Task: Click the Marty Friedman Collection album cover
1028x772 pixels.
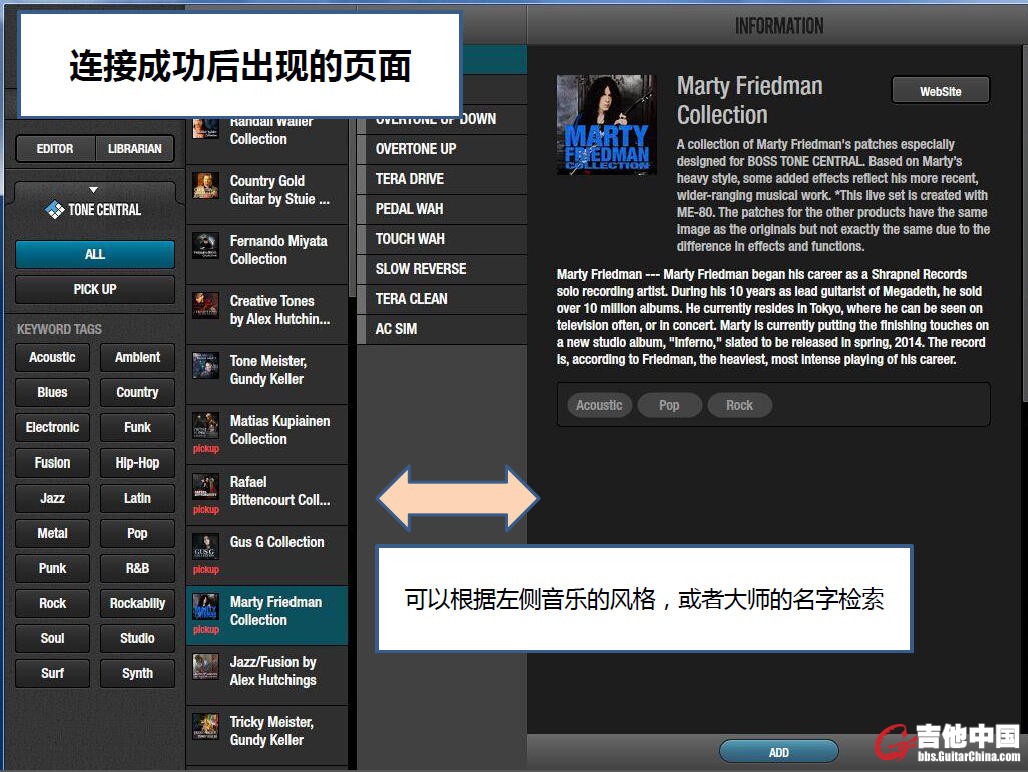Action: click(x=606, y=125)
